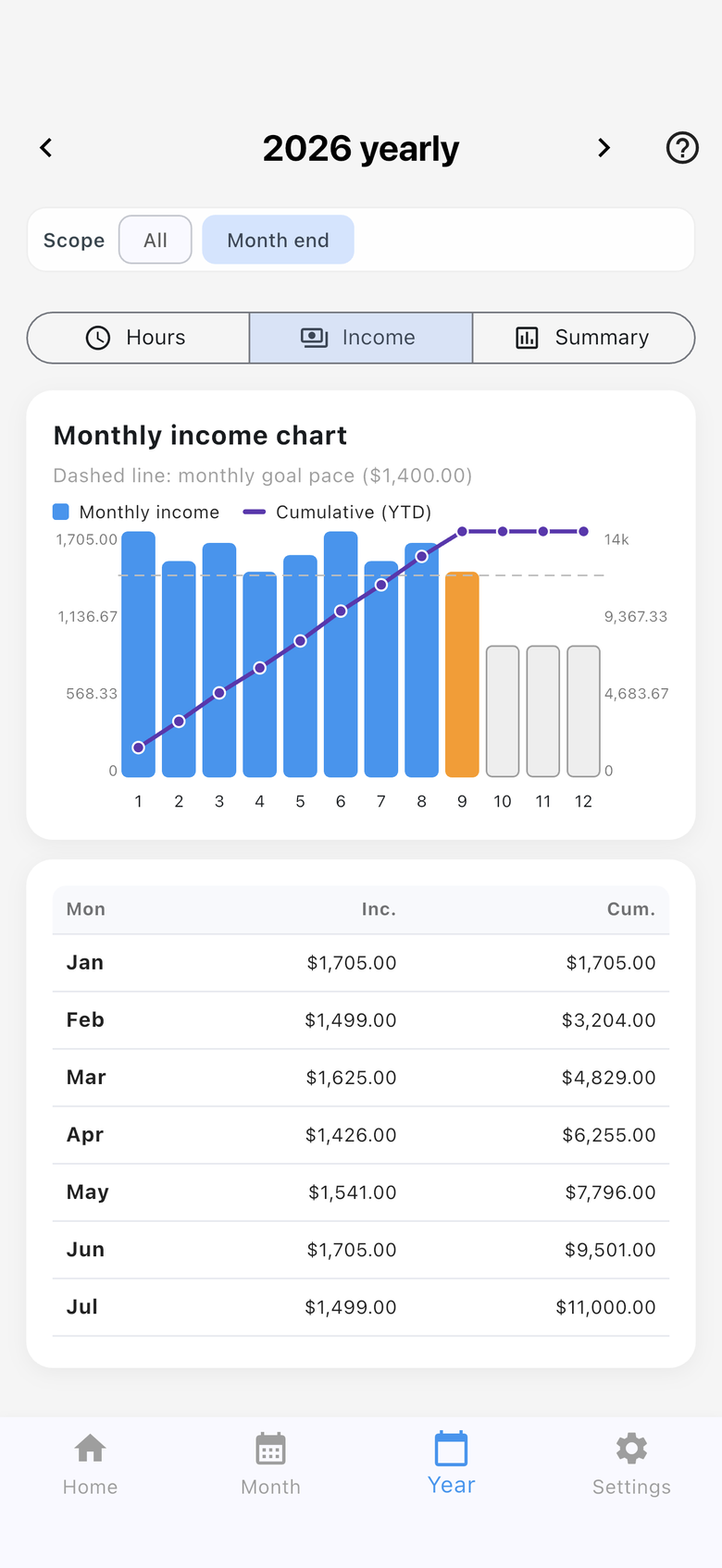This screenshot has width=722, height=1568.
Task: Click the income value $1,541.00
Action: click(x=353, y=1192)
